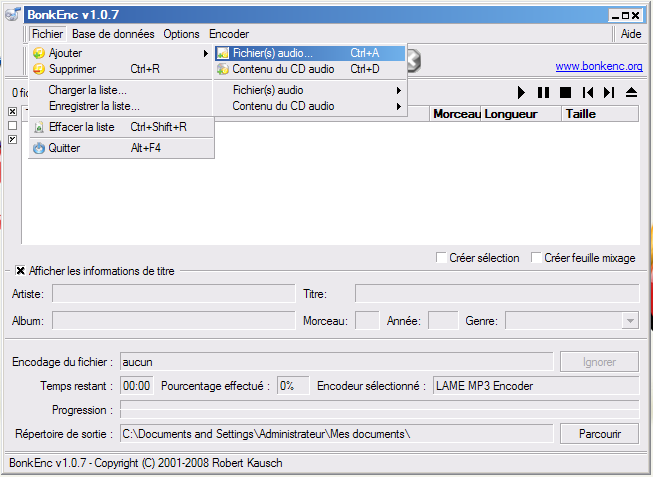This screenshot has width=653, height=477.
Task: Select Ajouter in the Fichier menu
Action: tap(121, 53)
